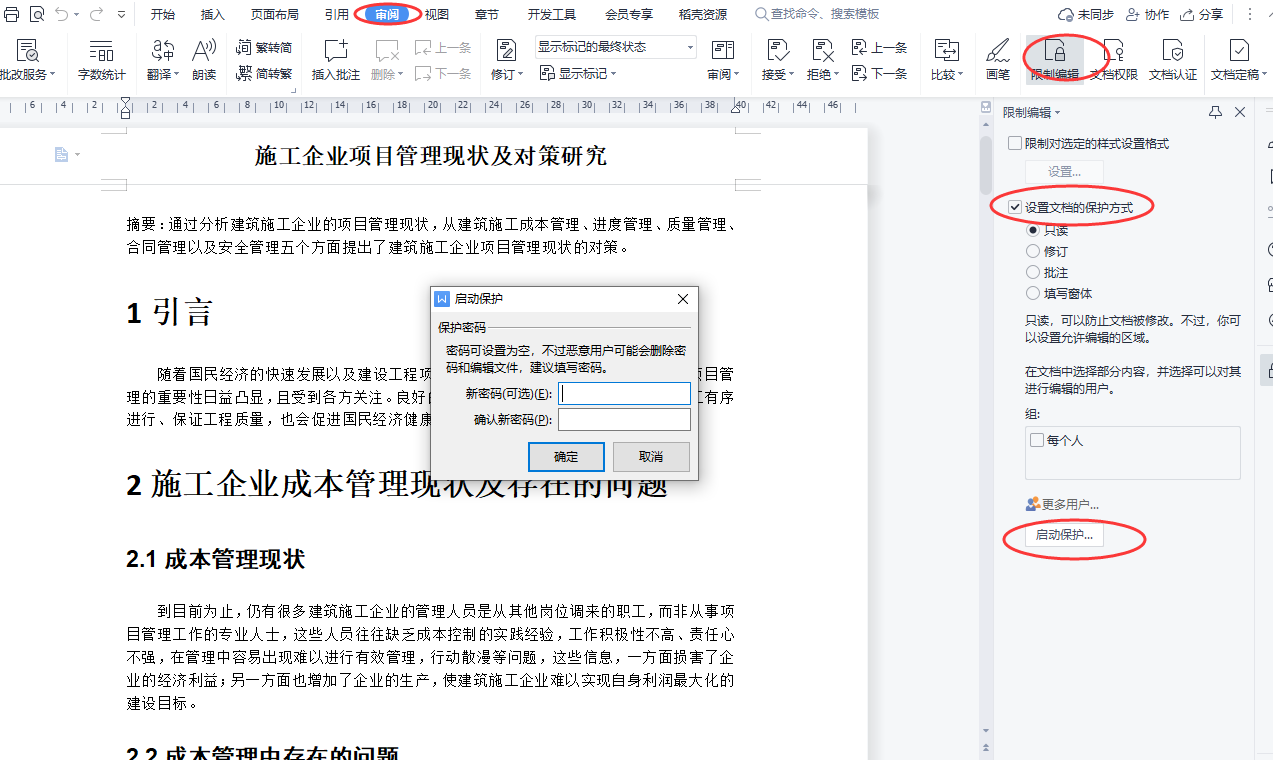This screenshot has width=1273, height=760.
Task: Click 确定 in the 启动保护 dialog
Action: coord(566,457)
